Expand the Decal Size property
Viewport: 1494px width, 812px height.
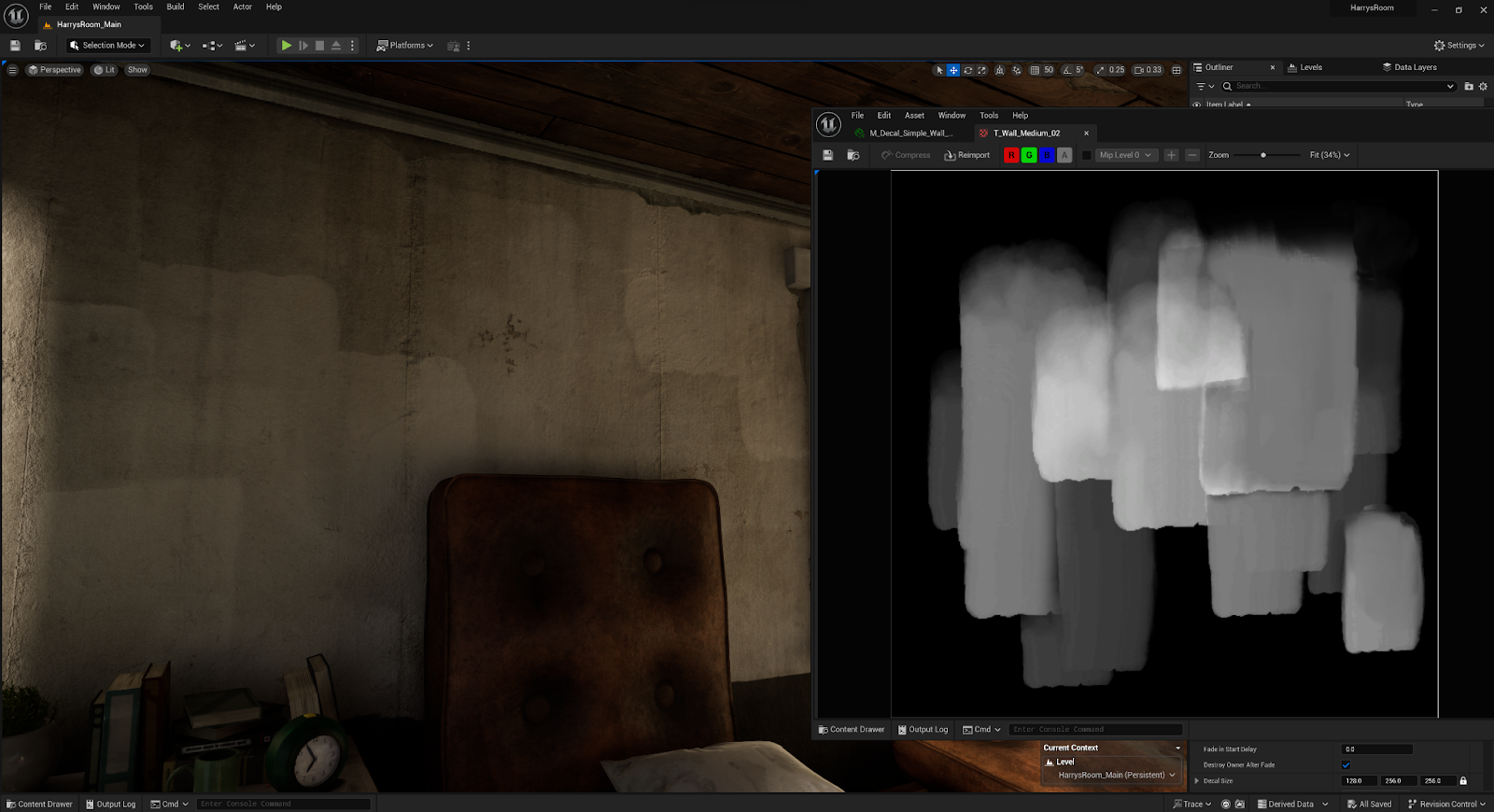coord(1197,781)
